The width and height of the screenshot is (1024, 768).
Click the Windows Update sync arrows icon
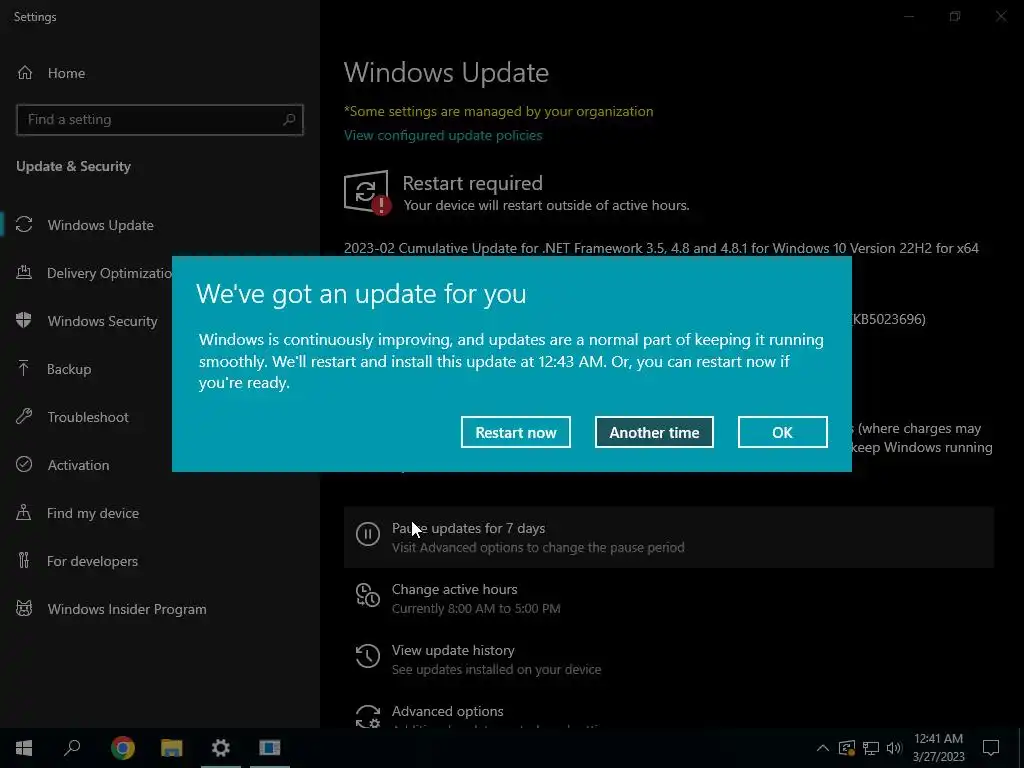pyautogui.click(x=24, y=225)
